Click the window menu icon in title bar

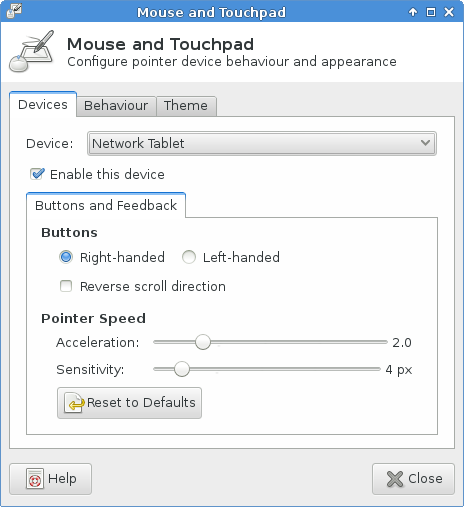[x=14, y=11]
